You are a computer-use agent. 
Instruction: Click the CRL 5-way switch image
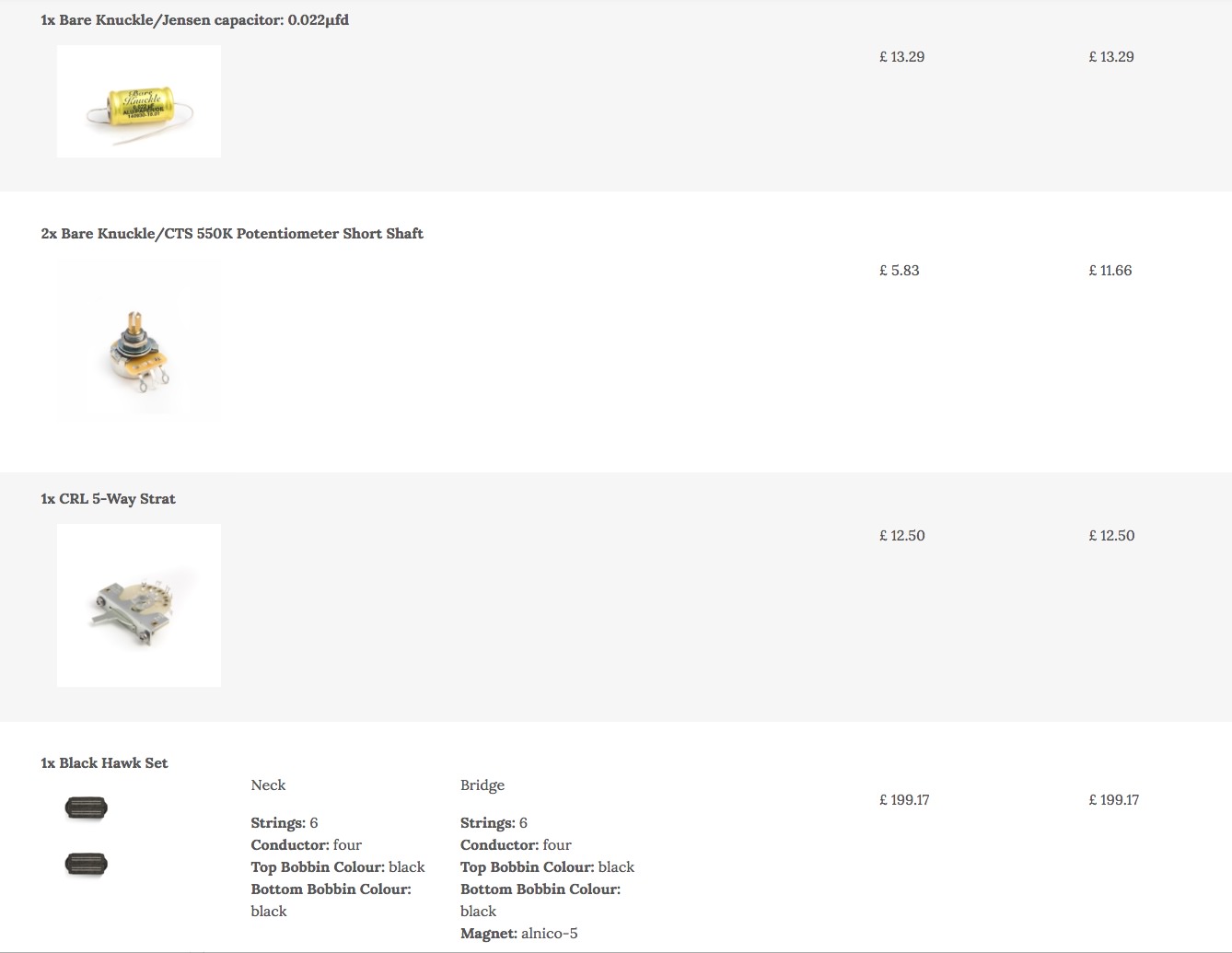pos(139,605)
